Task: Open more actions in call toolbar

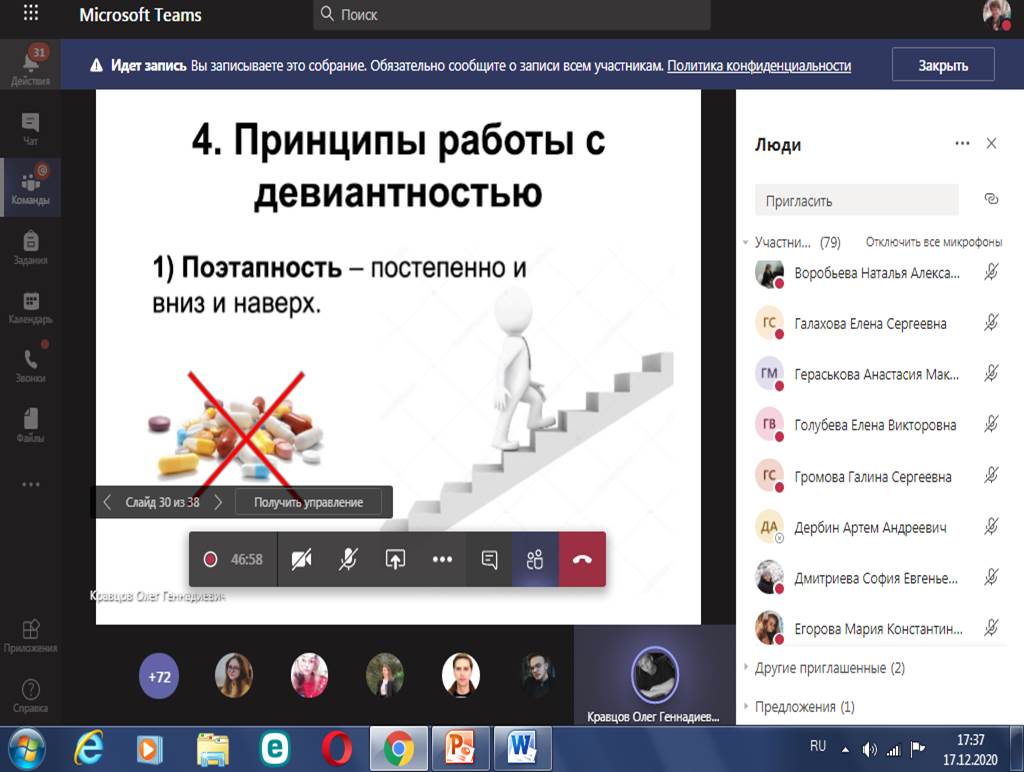Action: (442, 559)
